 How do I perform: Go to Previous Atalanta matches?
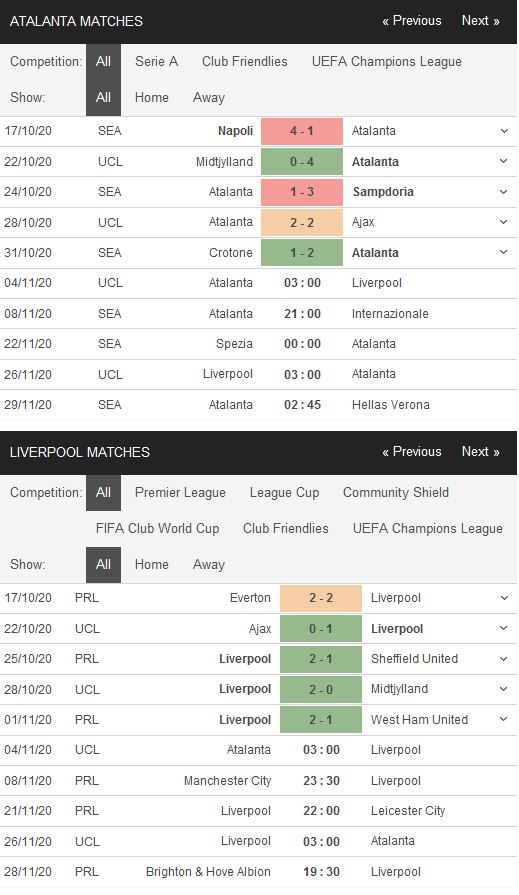(412, 21)
